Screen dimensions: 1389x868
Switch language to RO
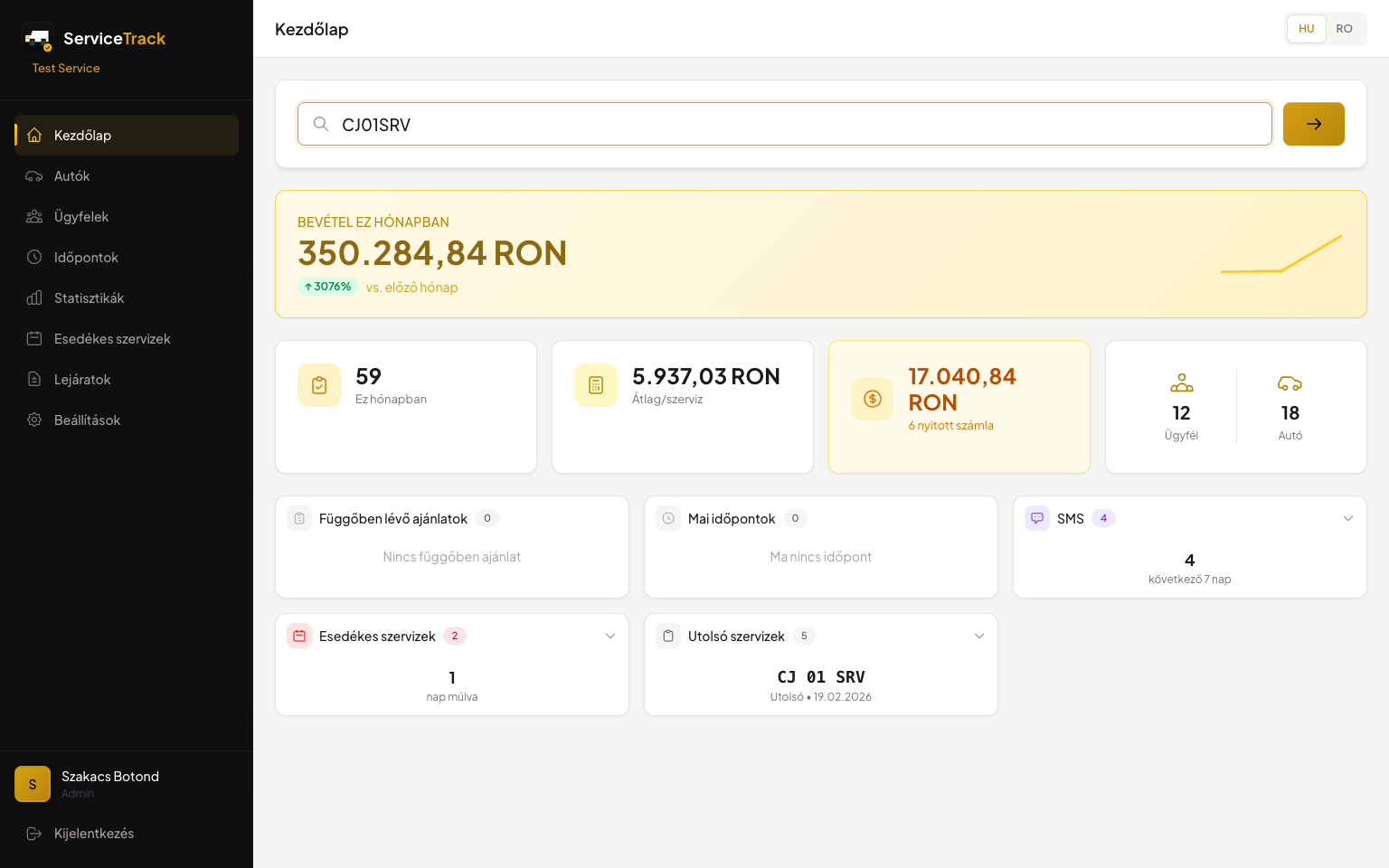point(1345,29)
